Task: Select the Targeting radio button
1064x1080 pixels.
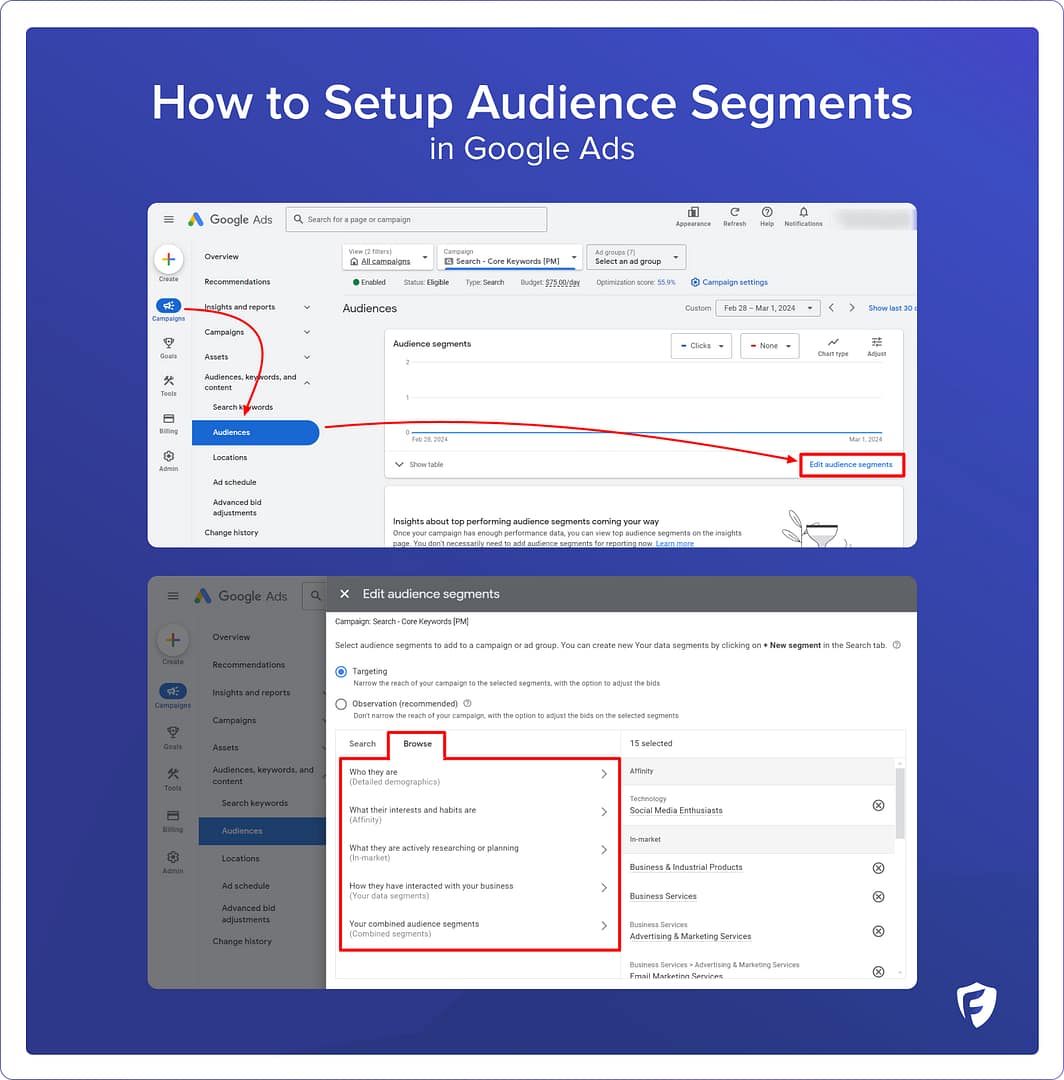Action: point(341,671)
